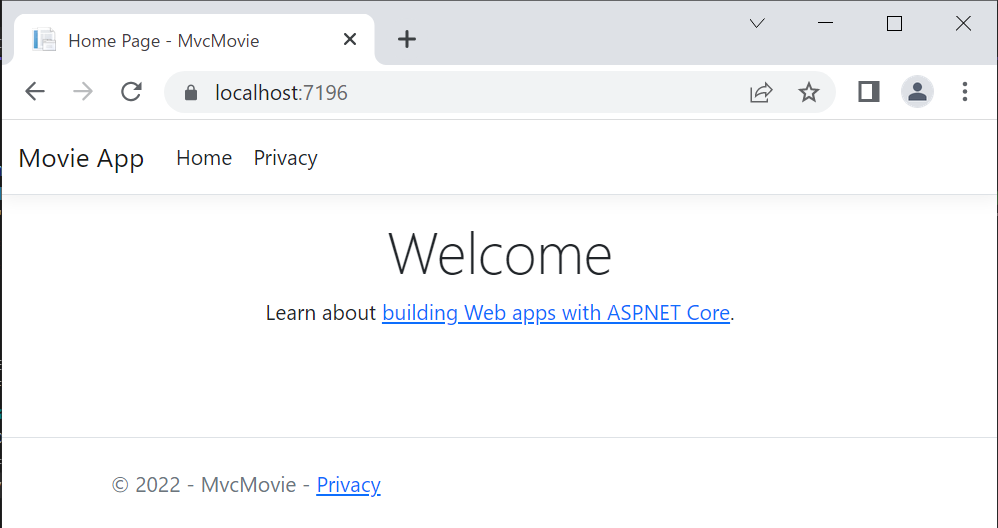Go to Home in navbar
The image size is (998, 528).
(x=204, y=158)
